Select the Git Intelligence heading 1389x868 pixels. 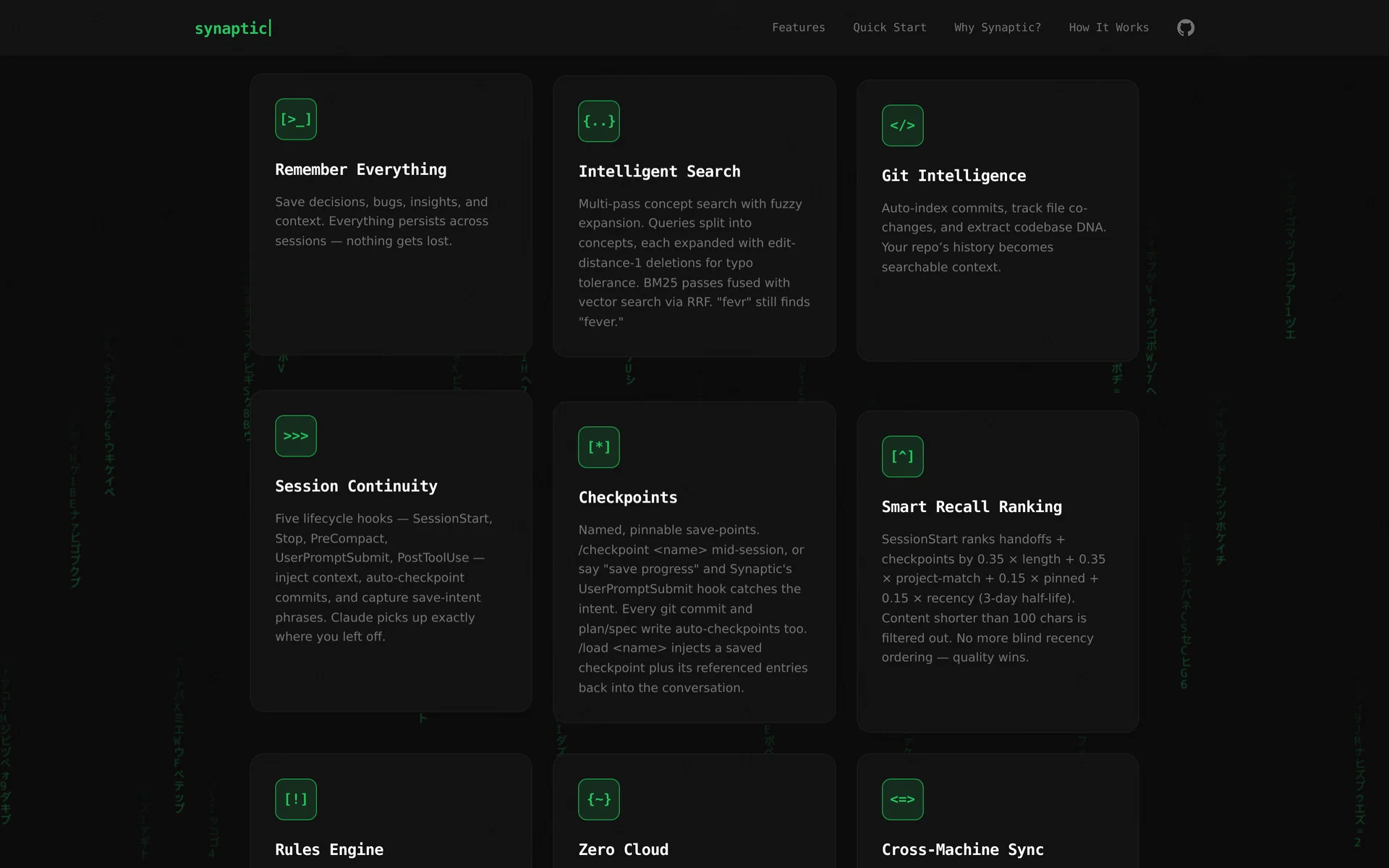coord(953,176)
